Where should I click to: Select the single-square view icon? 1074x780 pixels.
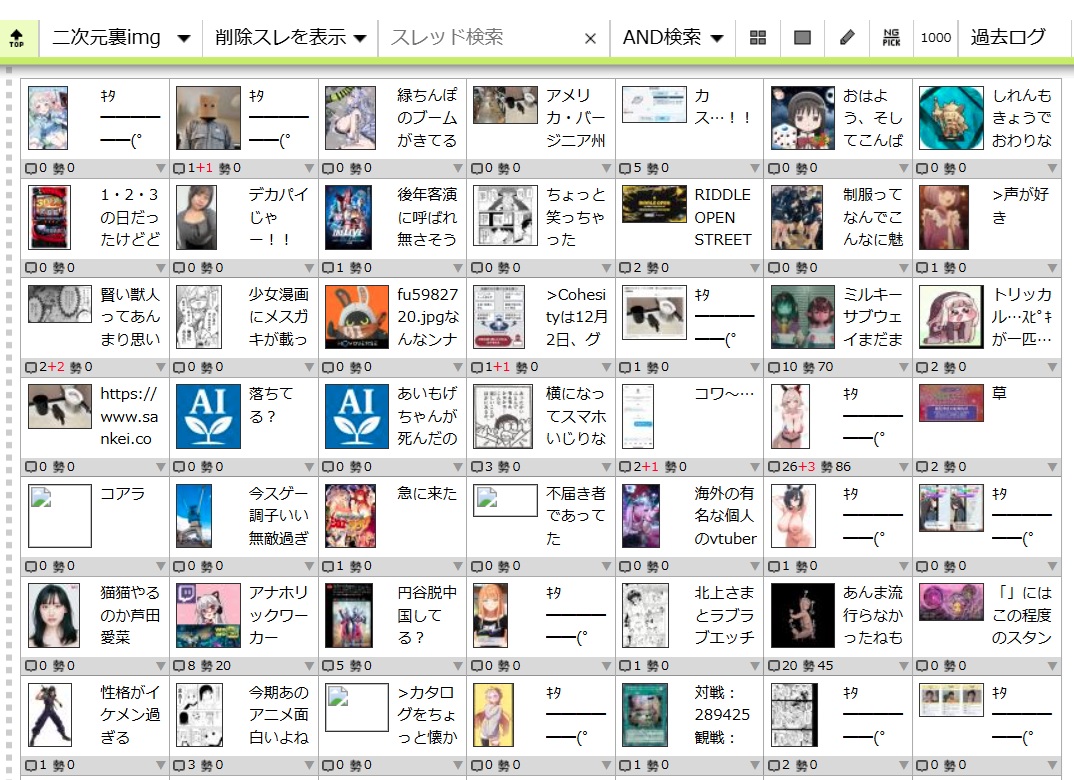[x=802, y=38]
